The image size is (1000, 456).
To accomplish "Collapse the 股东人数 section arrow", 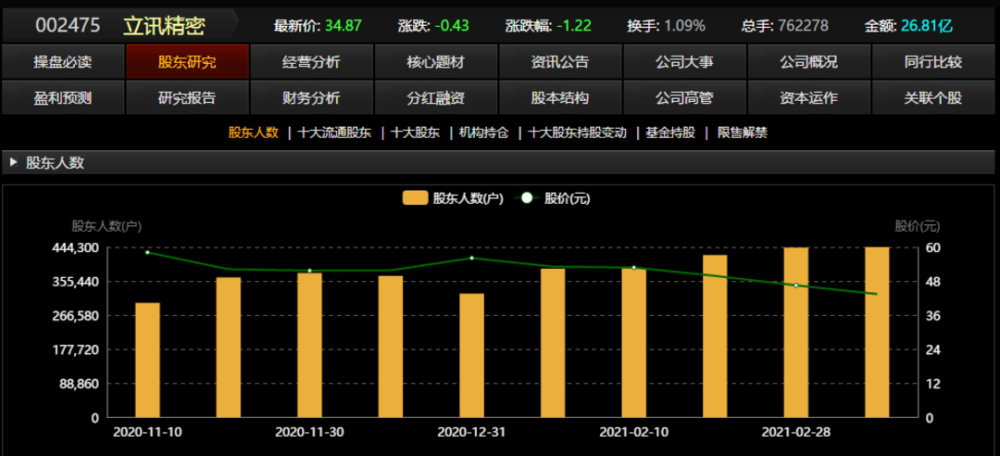I will coord(13,163).
